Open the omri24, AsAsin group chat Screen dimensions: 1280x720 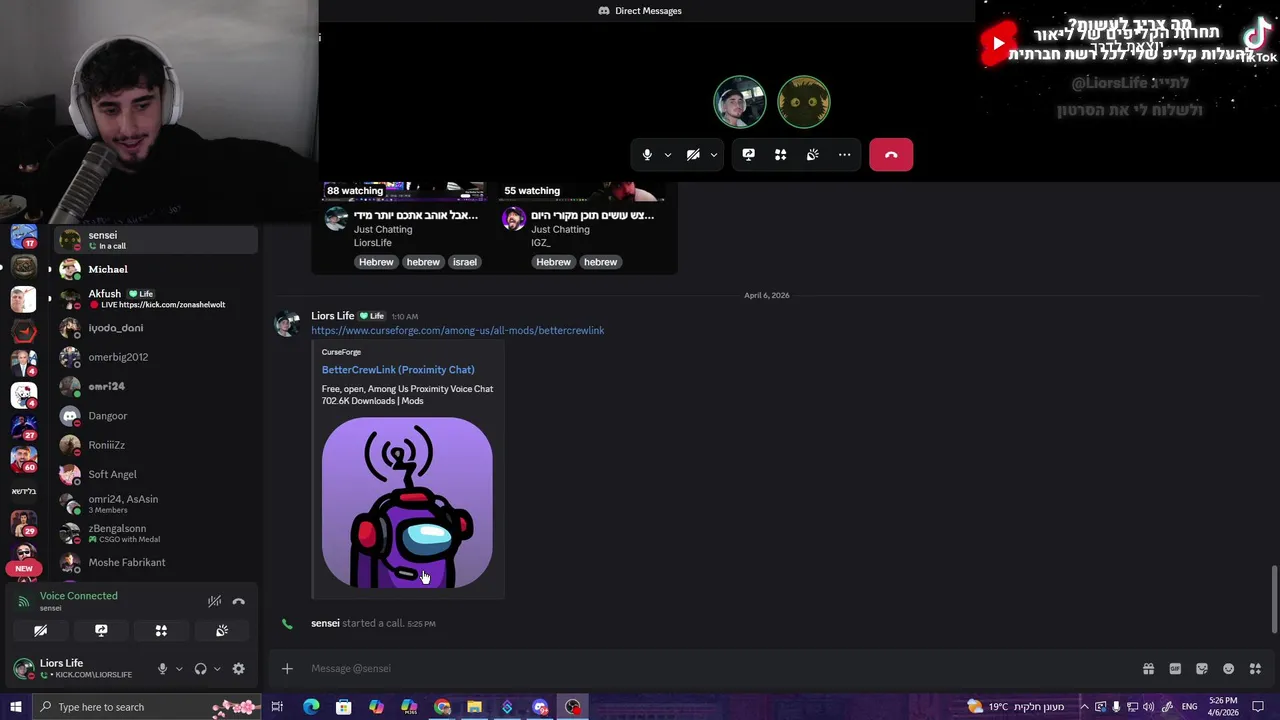(155, 503)
